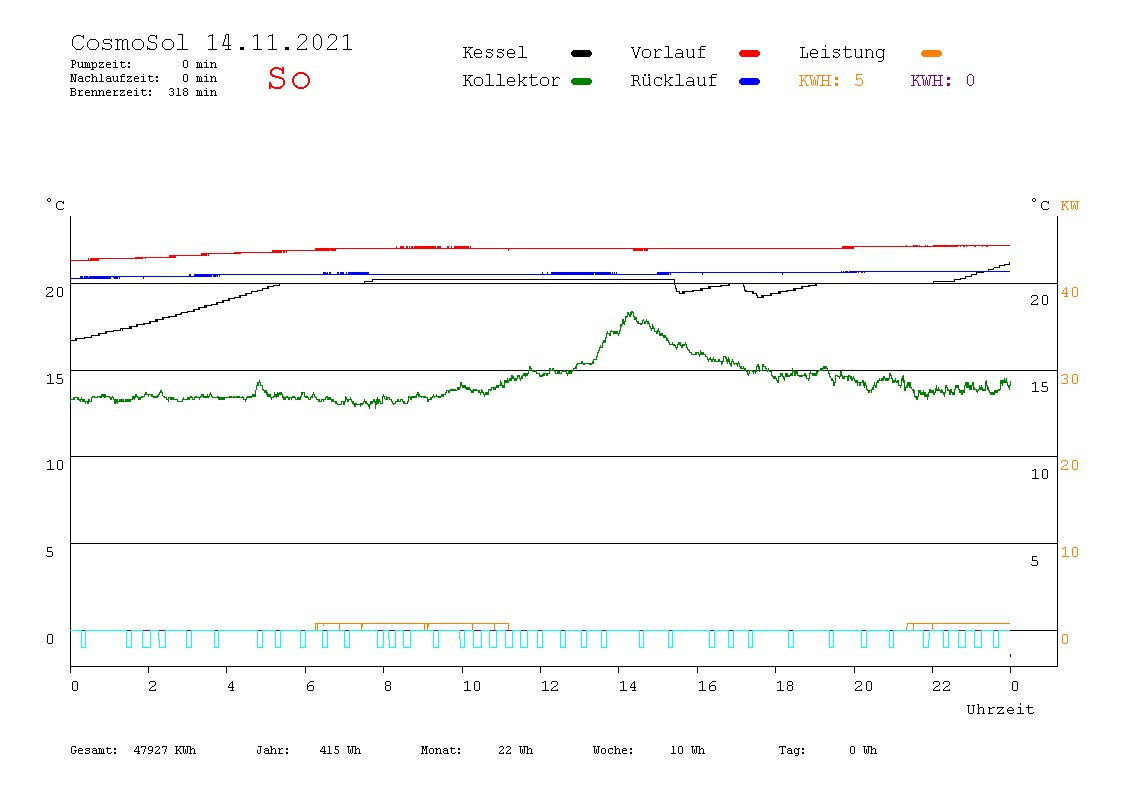Click the purple 'KWH: 0' value

pos(942,81)
